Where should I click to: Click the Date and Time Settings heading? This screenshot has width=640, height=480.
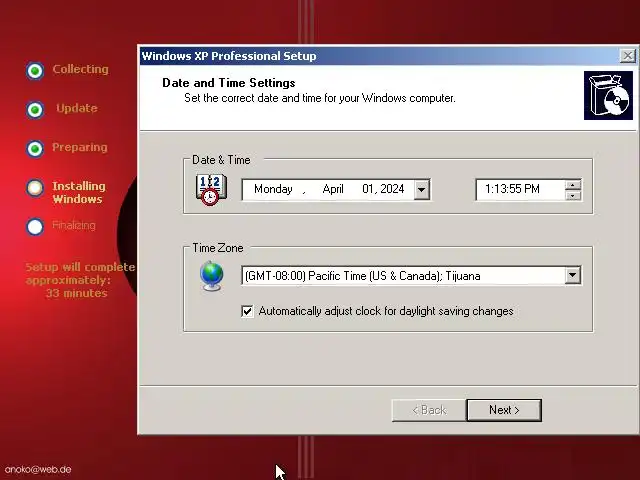tap(229, 83)
